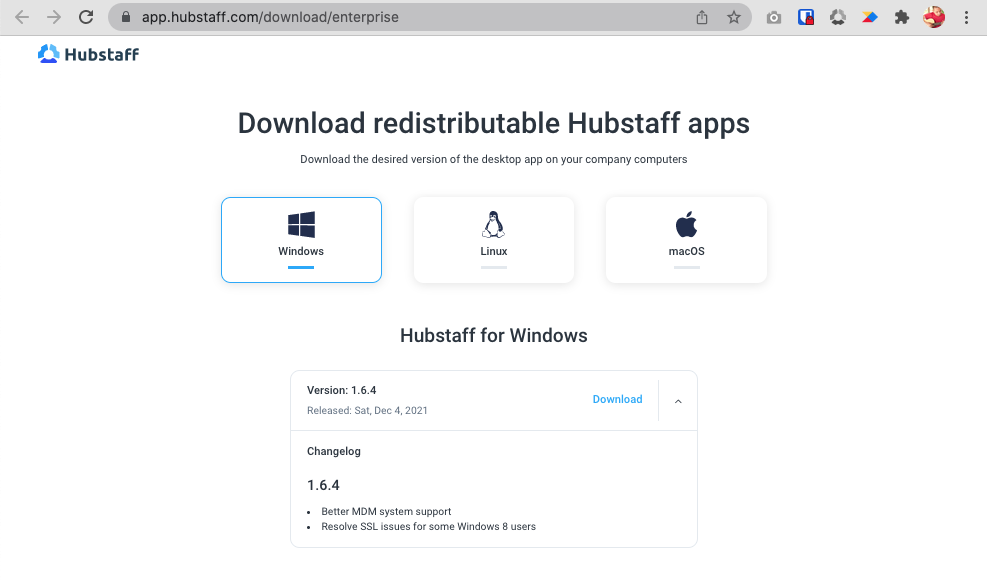Click the Changelog heading
987x581 pixels.
tap(334, 451)
